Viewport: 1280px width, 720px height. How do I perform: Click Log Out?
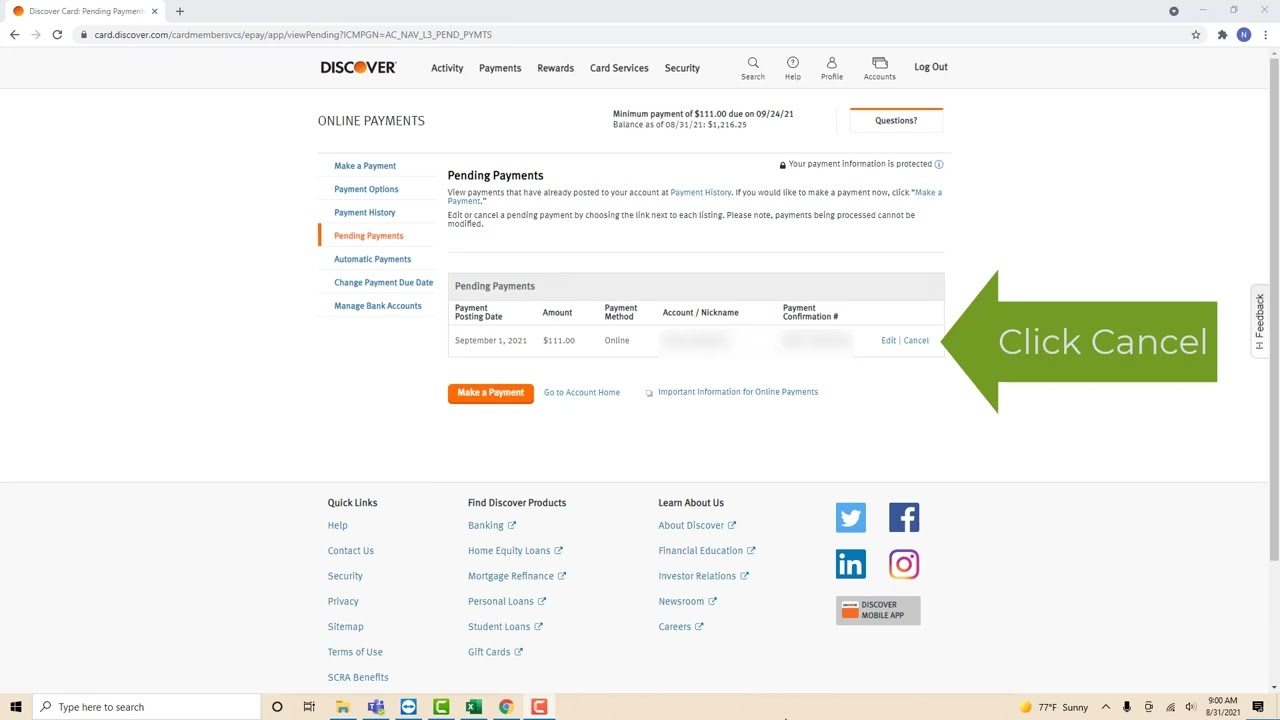(x=930, y=67)
